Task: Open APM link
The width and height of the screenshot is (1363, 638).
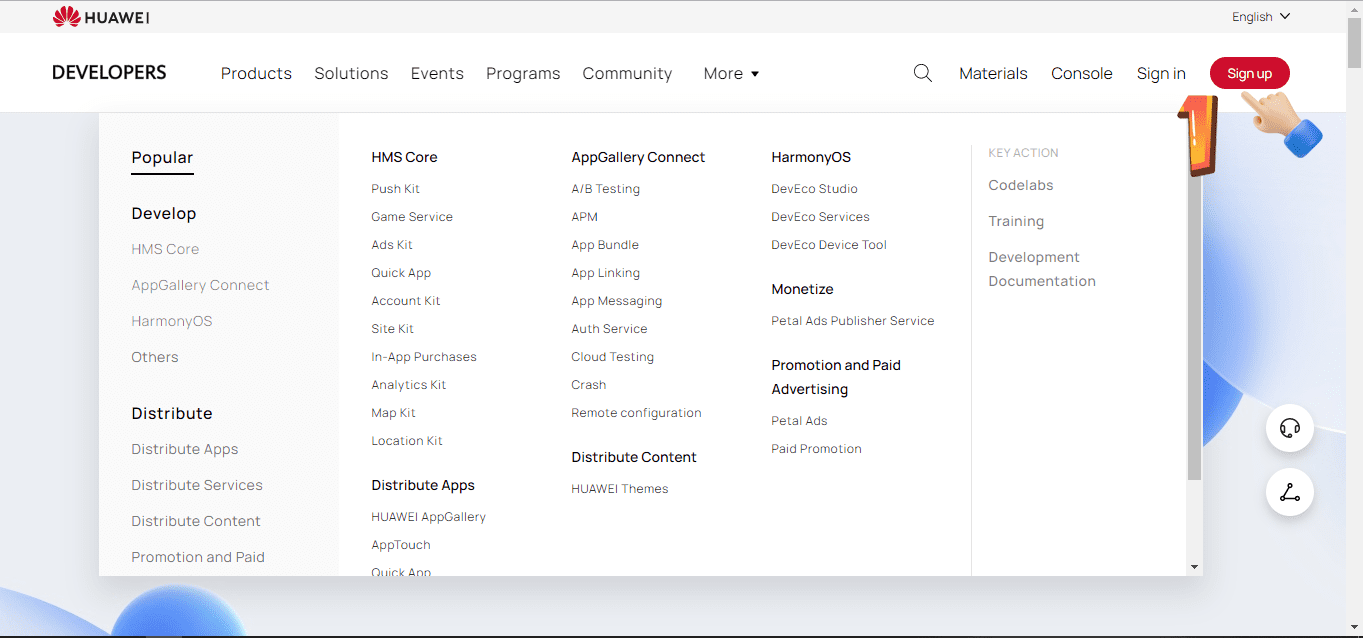Action: 585,217
